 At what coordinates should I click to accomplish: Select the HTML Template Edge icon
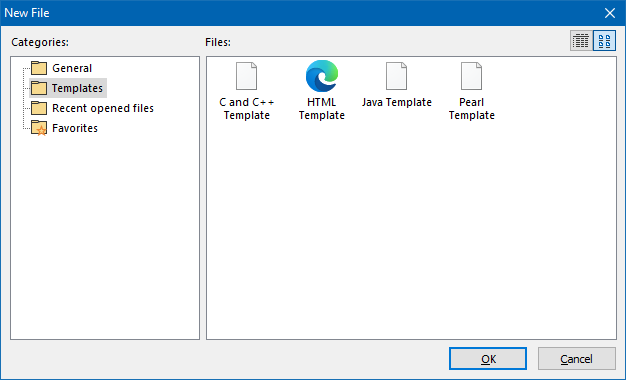click(322, 76)
